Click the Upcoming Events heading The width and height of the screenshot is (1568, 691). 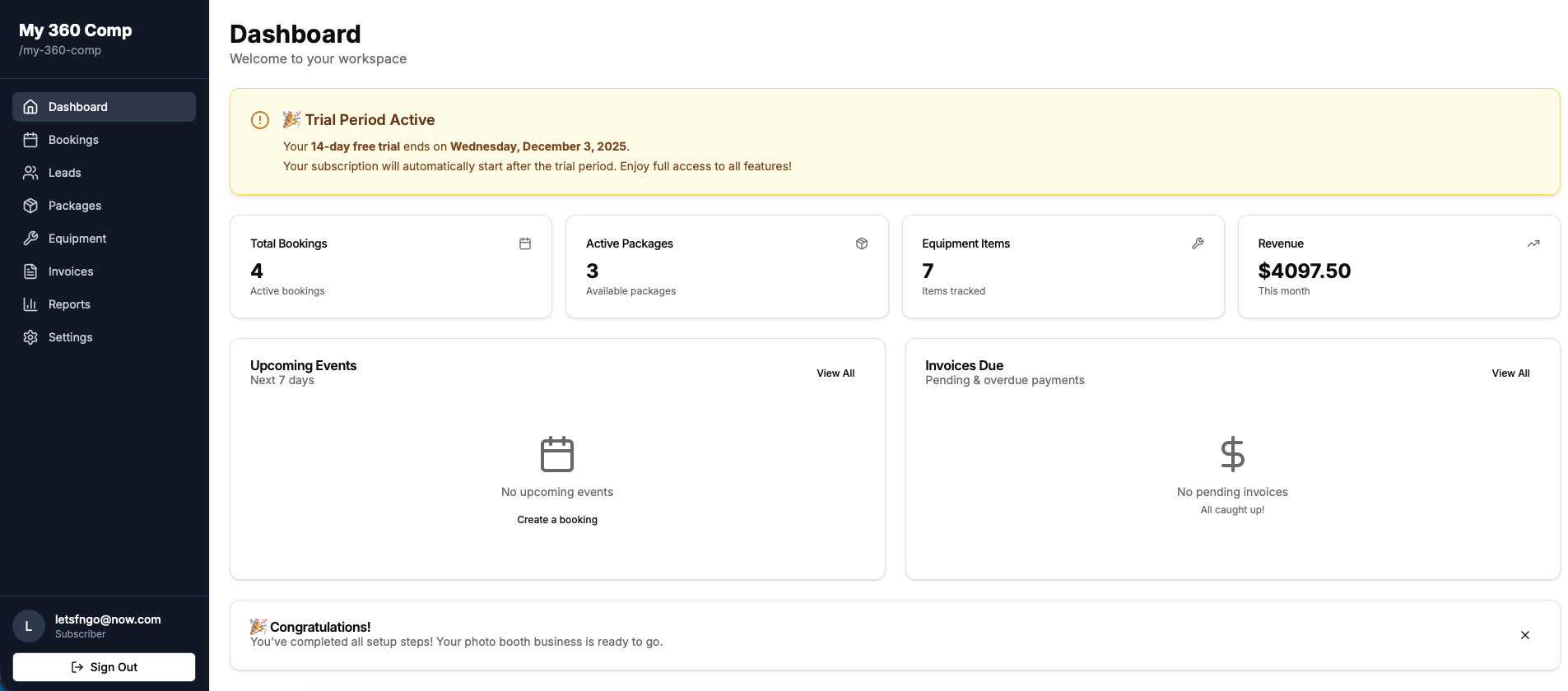(304, 365)
